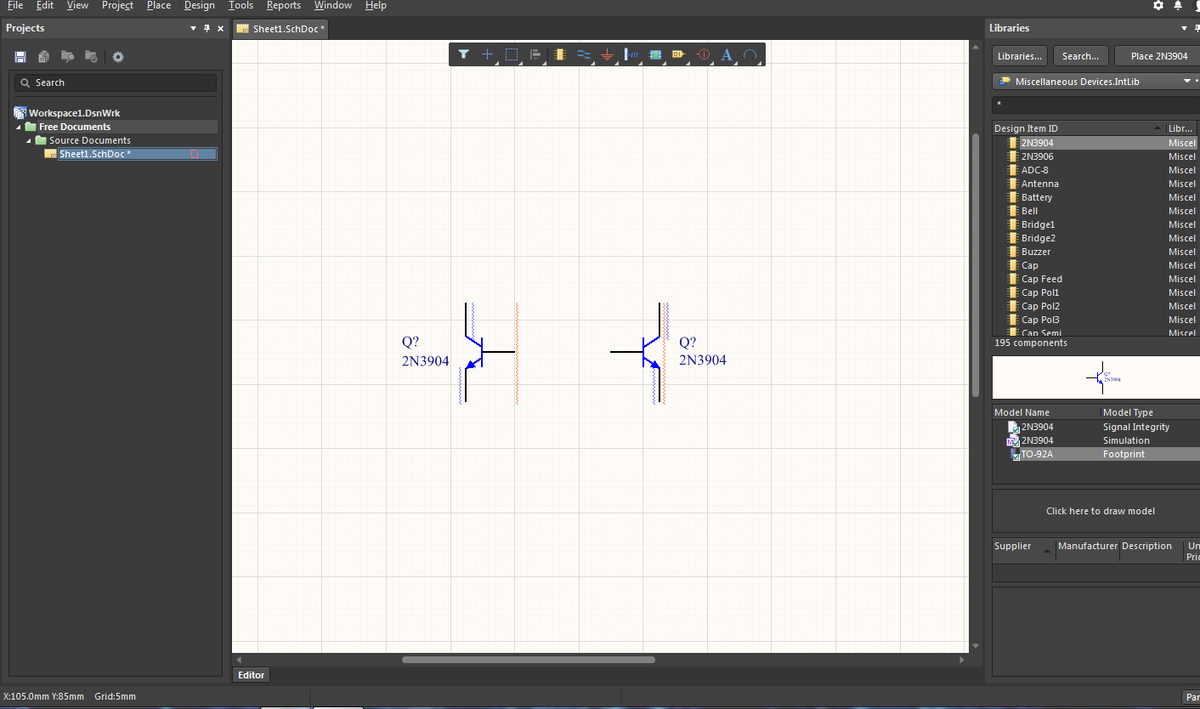
Task: Choose the dashed rectangle selection tool
Action: coord(512,54)
